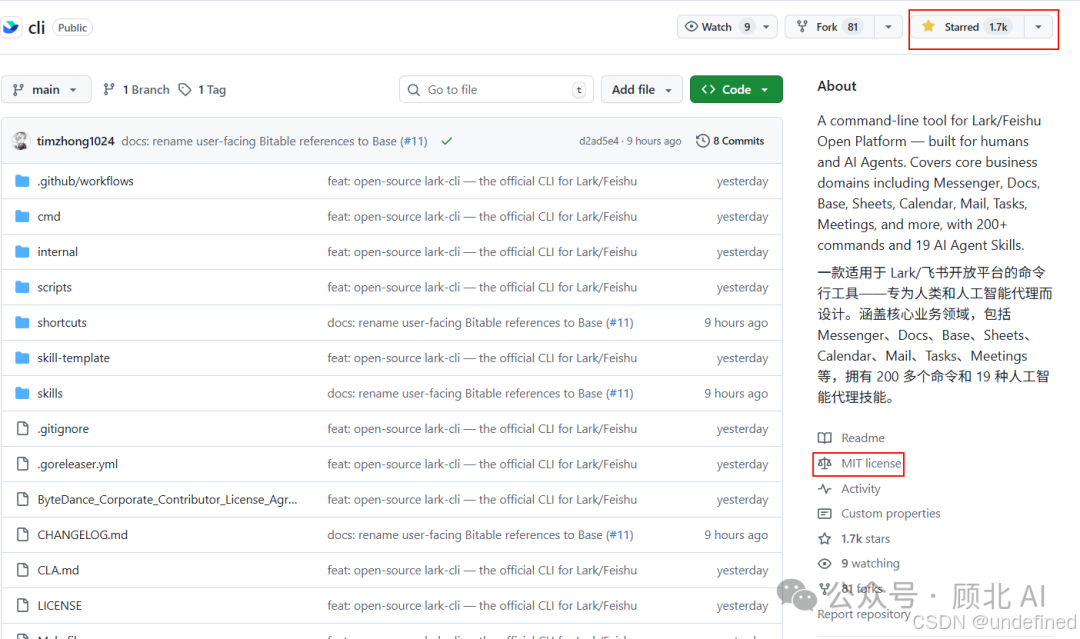
Task: Open the cmd folder
Action: 49,216
